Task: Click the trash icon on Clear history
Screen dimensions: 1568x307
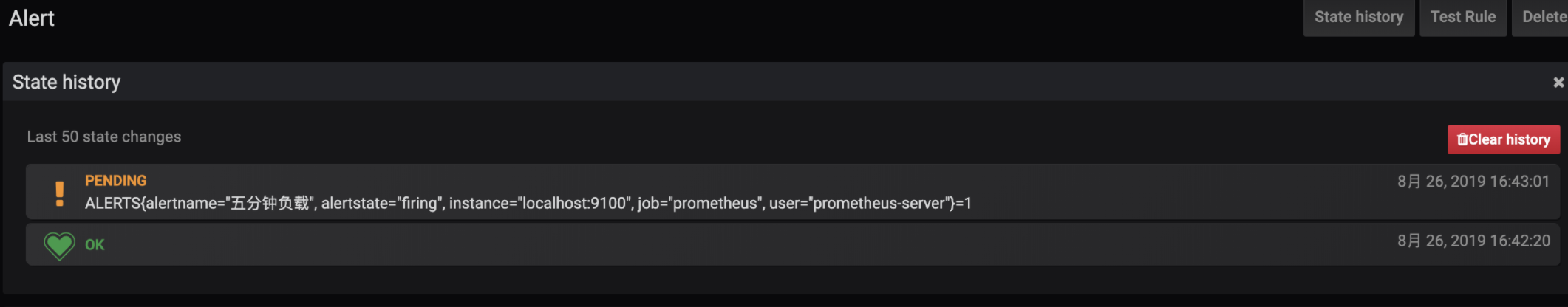Action: coord(1462,139)
